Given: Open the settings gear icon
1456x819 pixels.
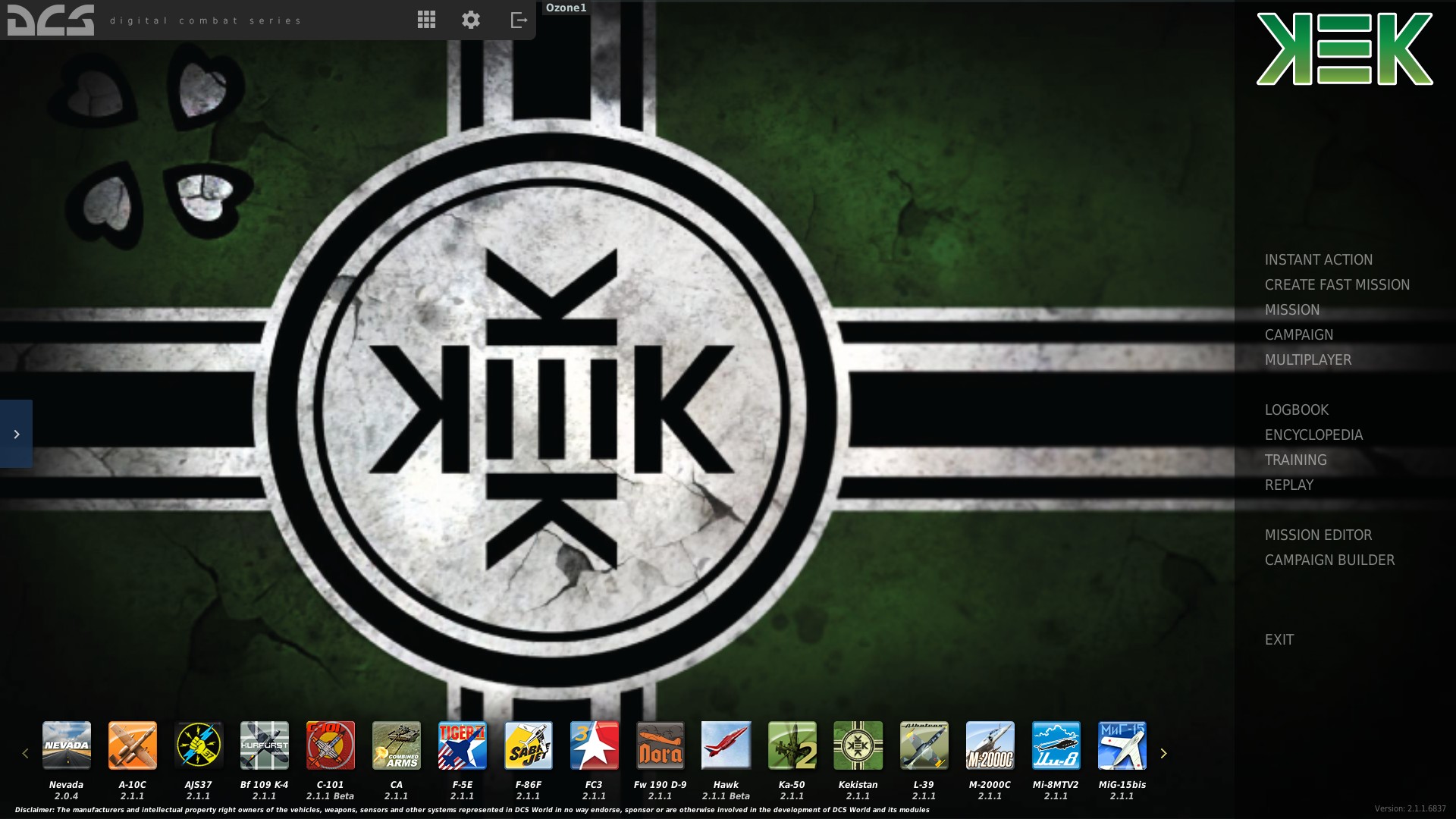Looking at the screenshot, I should tap(471, 20).
